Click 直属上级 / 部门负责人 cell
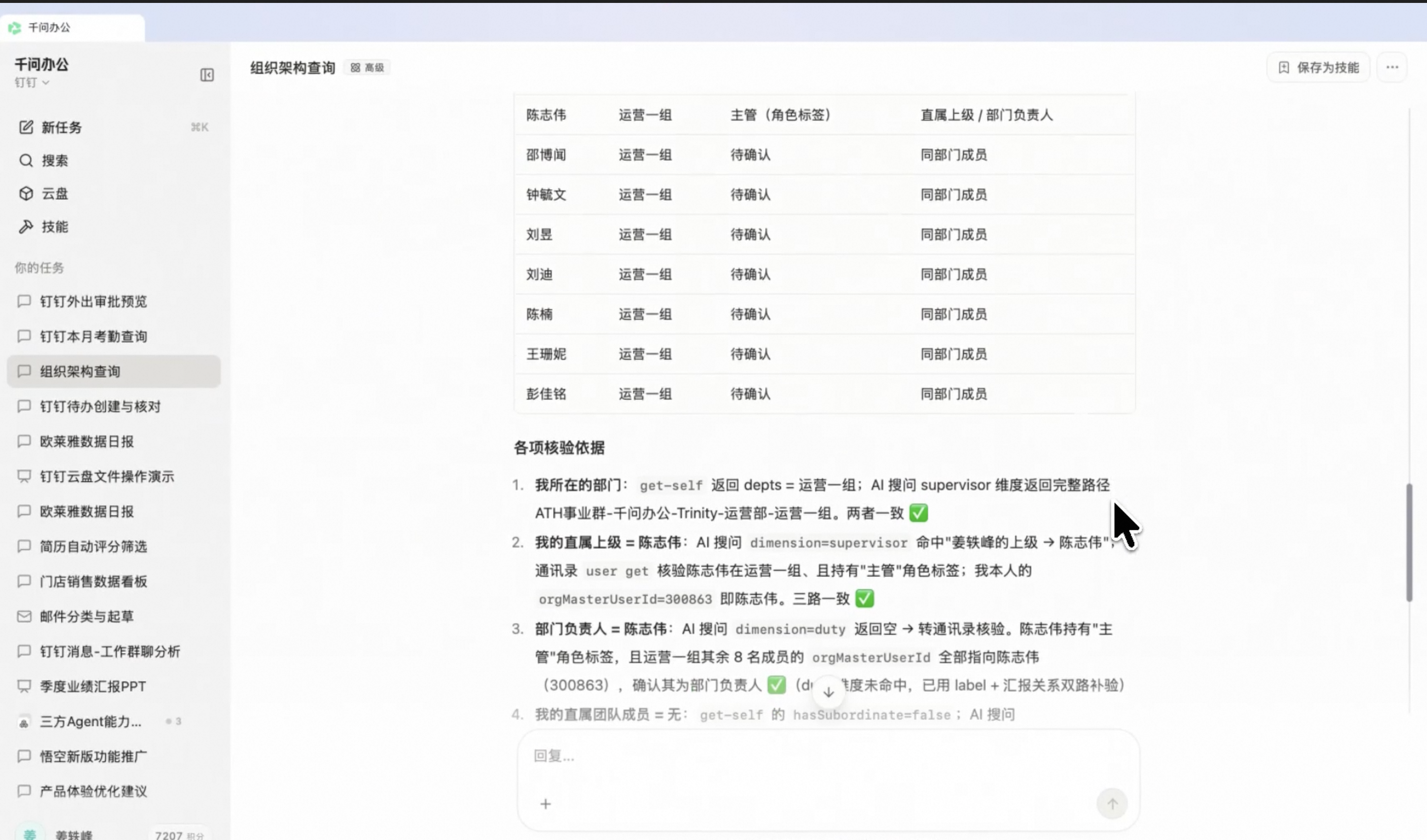Screen dimensions: 1427x840 986,115
